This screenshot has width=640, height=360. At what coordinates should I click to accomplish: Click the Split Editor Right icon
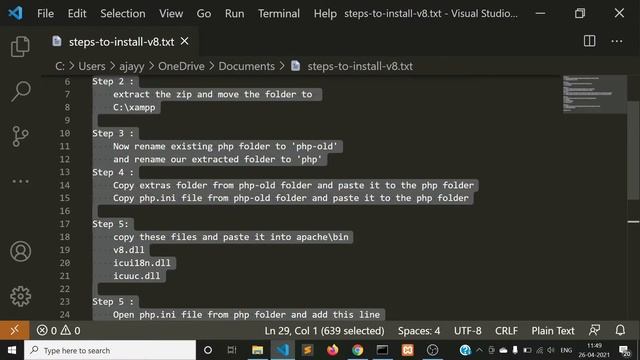(589, 41)
